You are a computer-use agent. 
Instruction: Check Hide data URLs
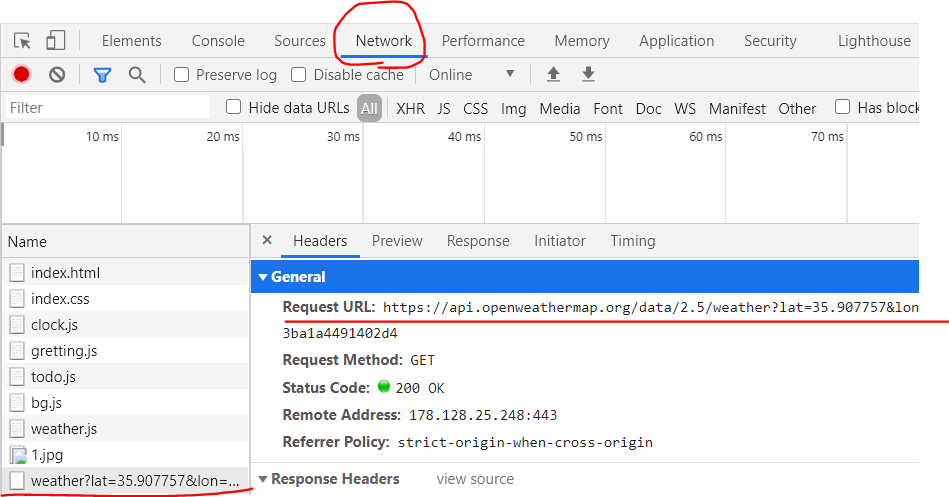(x=234, y=107)
